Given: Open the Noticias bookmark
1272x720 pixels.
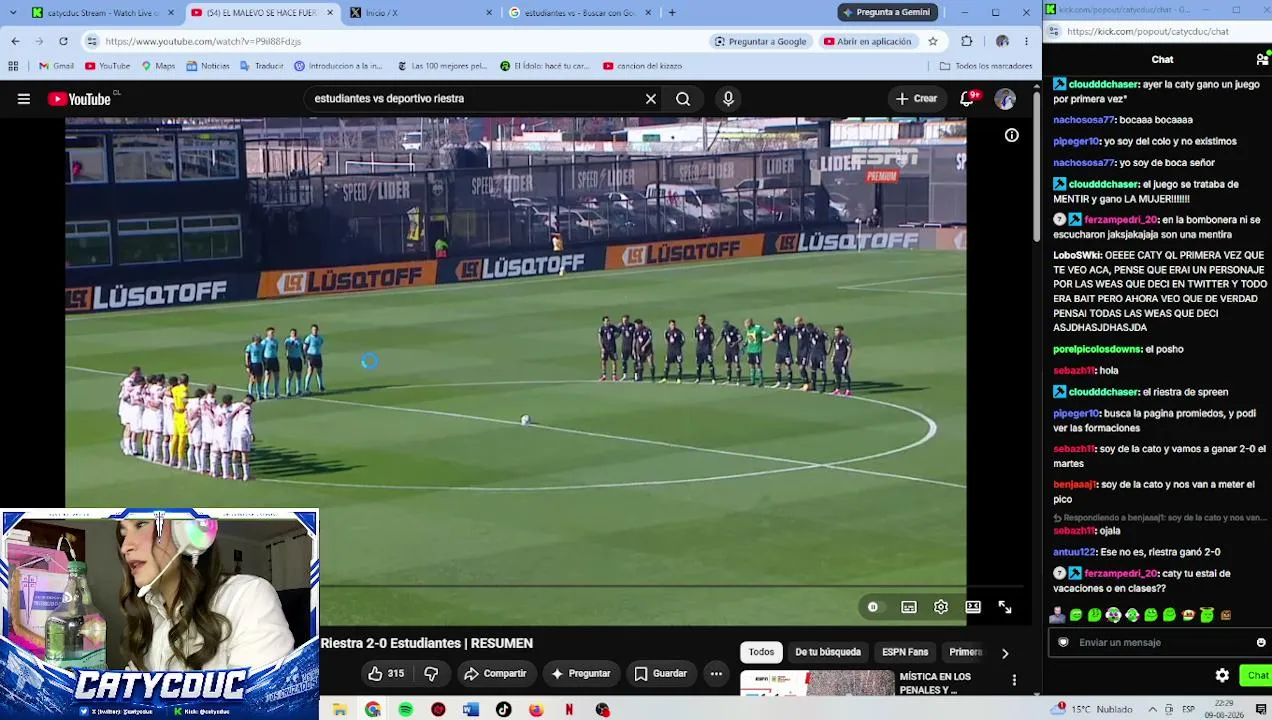Looking at the screenshot, I should coord(207,66).
